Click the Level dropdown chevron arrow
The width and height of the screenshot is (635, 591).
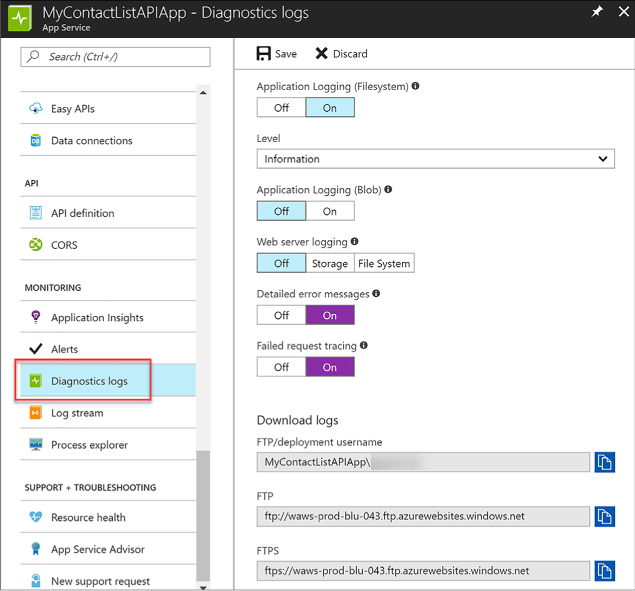[x=603, y=159]
